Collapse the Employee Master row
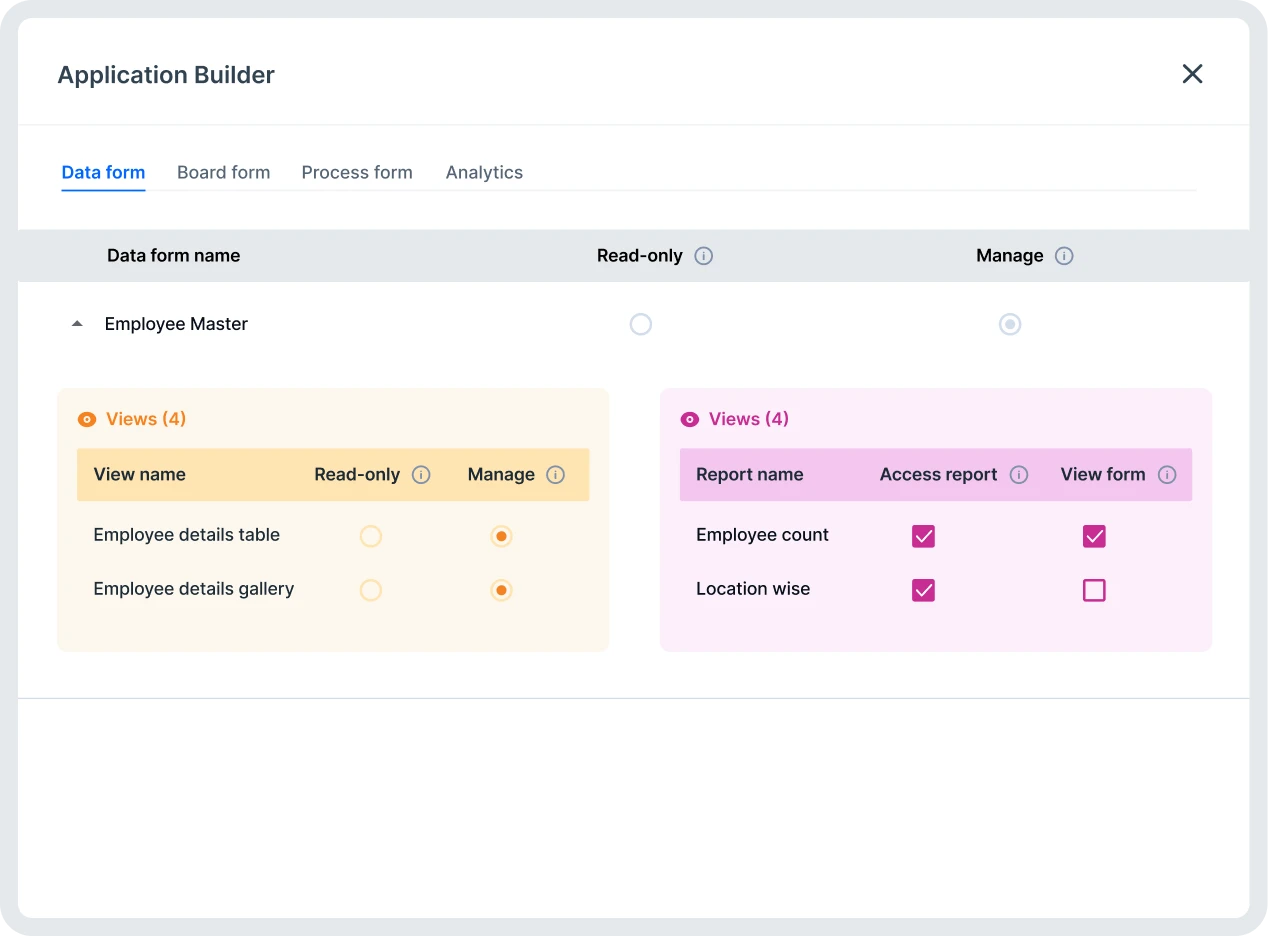 coord(77,325)
